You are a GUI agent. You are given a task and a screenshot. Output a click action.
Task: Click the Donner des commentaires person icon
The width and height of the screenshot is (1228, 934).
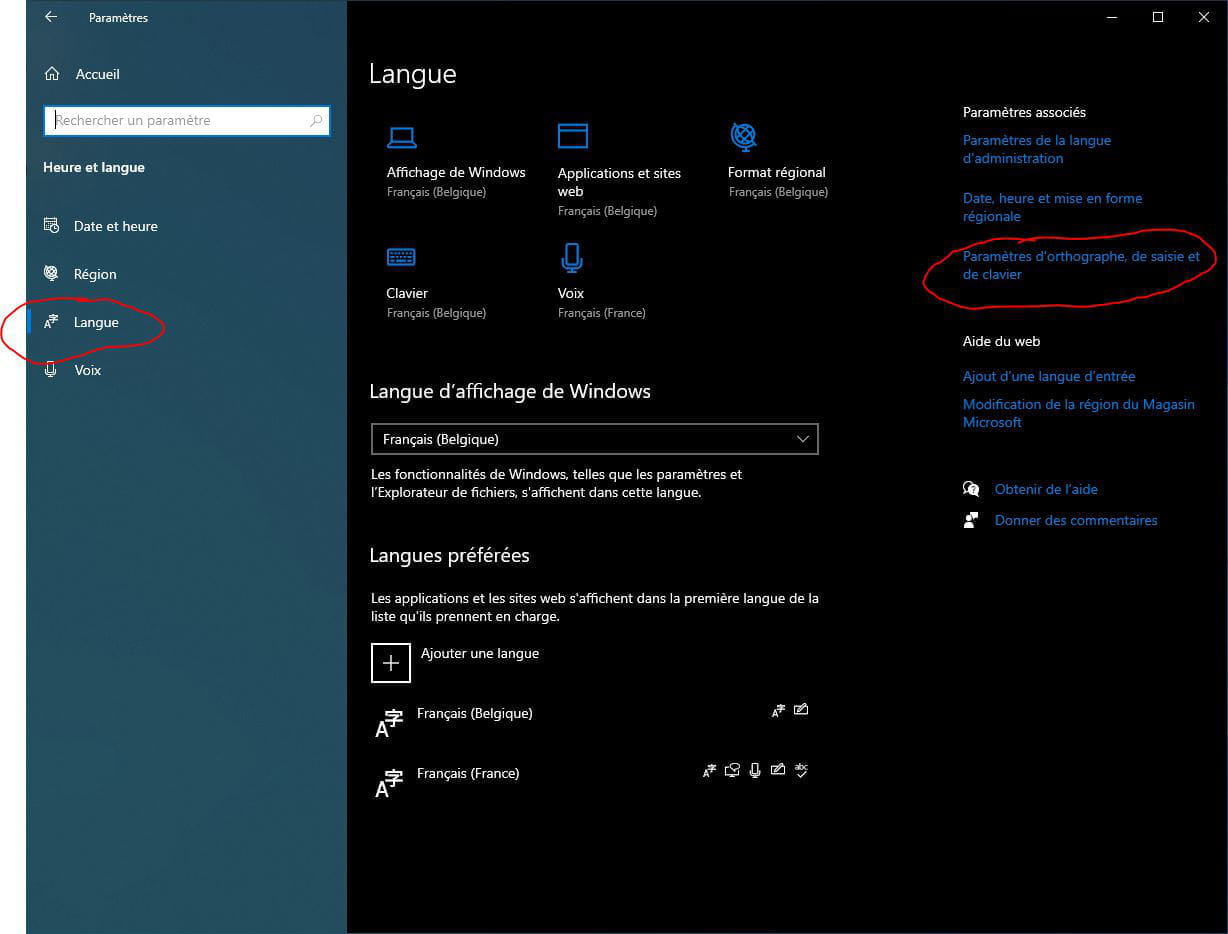tap(971, 520)
